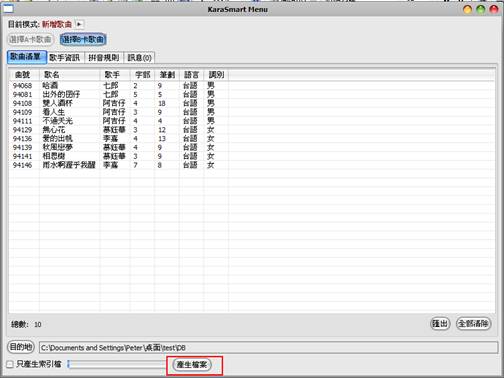Click the yellow minimize button
The image size is (504, 378).
point(467,9)
